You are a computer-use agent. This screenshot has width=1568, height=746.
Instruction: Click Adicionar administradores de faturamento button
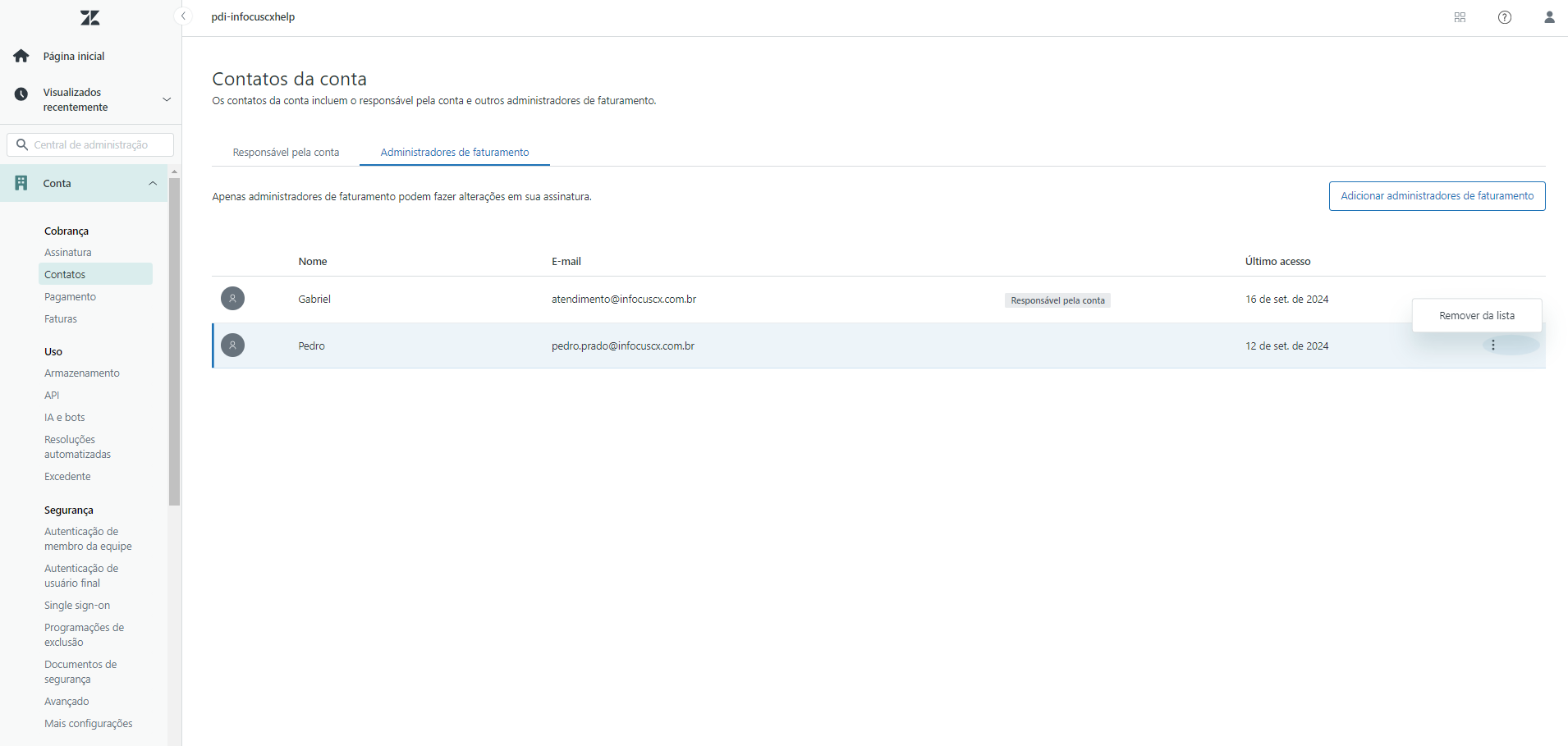(1437, 196)
